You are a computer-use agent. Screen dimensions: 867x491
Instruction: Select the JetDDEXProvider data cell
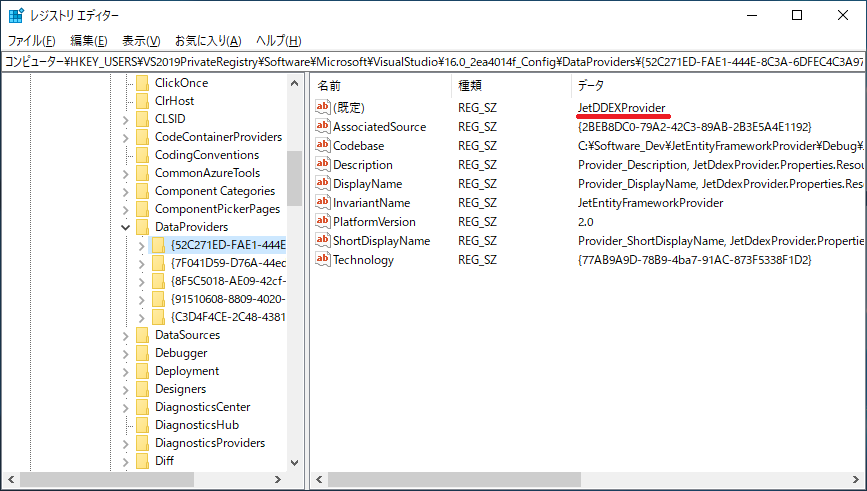pyautogui.click(x=621, y=108)
